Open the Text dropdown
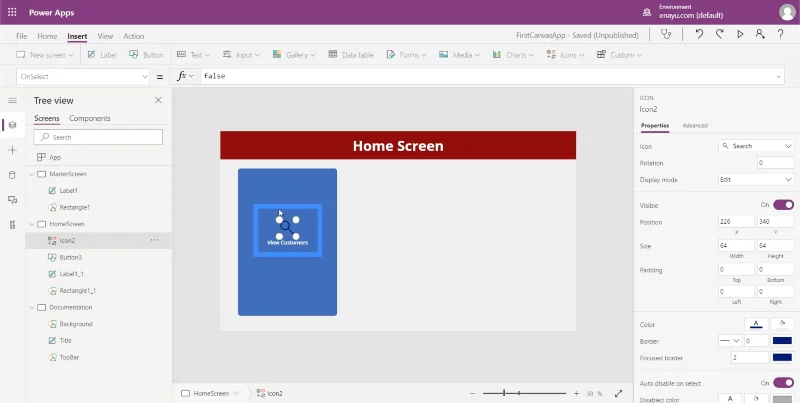Viewport: 800px width, 403px height. 193,55
